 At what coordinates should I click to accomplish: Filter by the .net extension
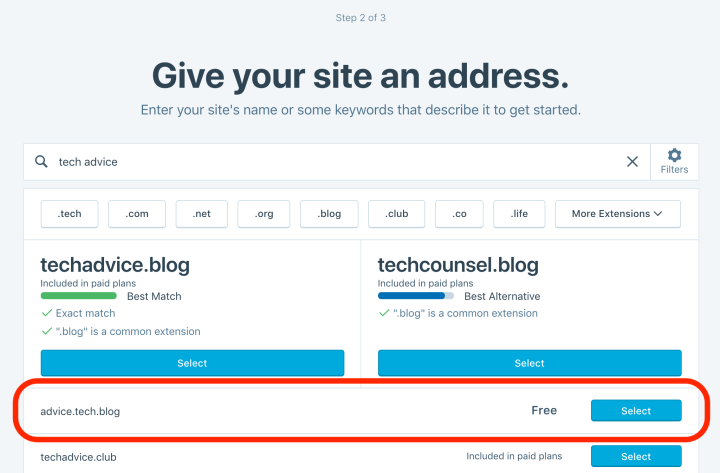[x=201, y=214]
